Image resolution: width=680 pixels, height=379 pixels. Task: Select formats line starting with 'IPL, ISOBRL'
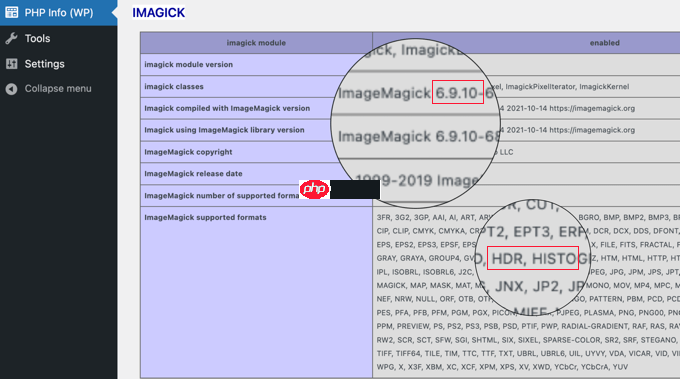click(x=528, y=272)
